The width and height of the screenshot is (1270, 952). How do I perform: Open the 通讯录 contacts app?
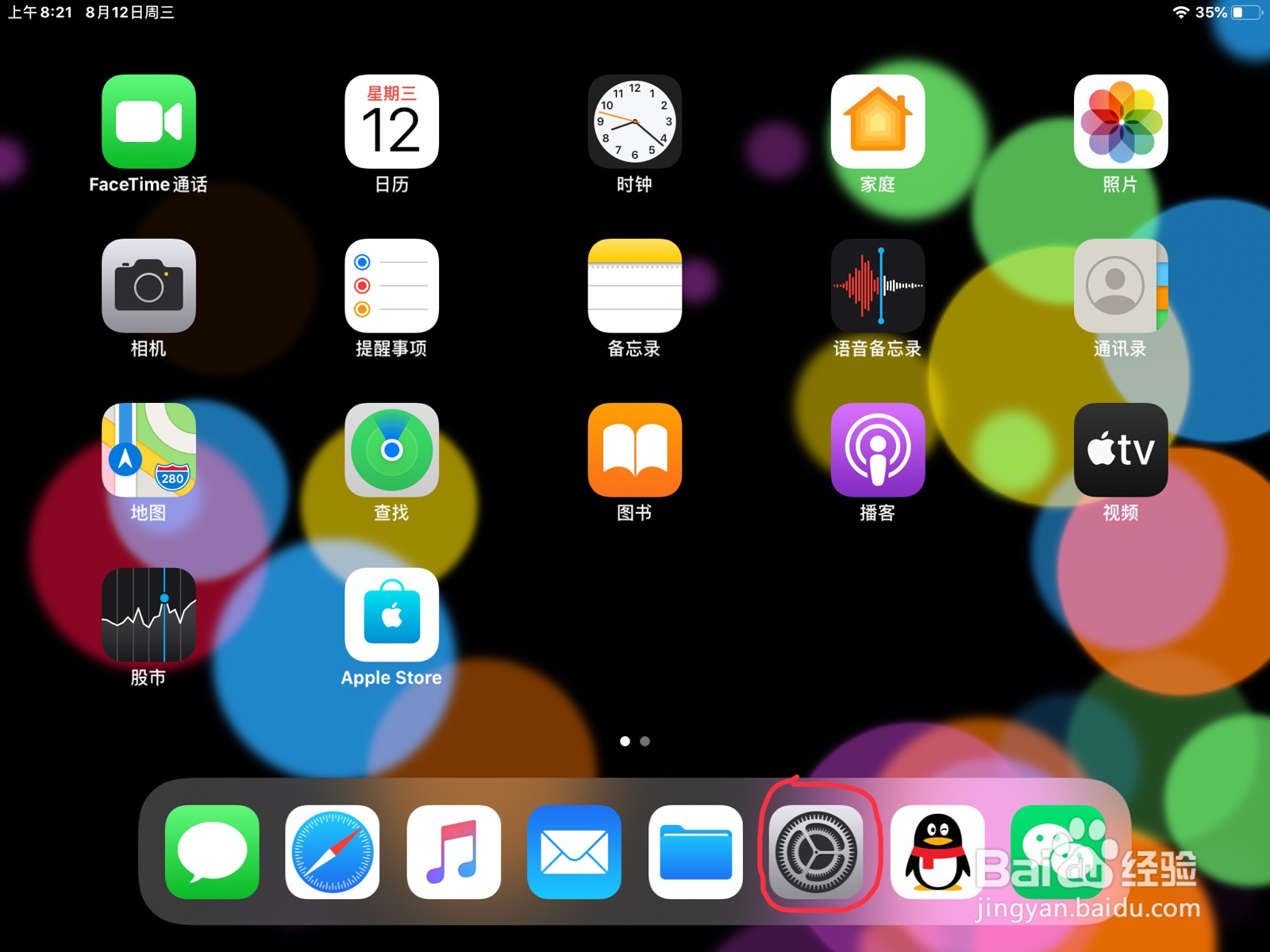point(1120,287)
